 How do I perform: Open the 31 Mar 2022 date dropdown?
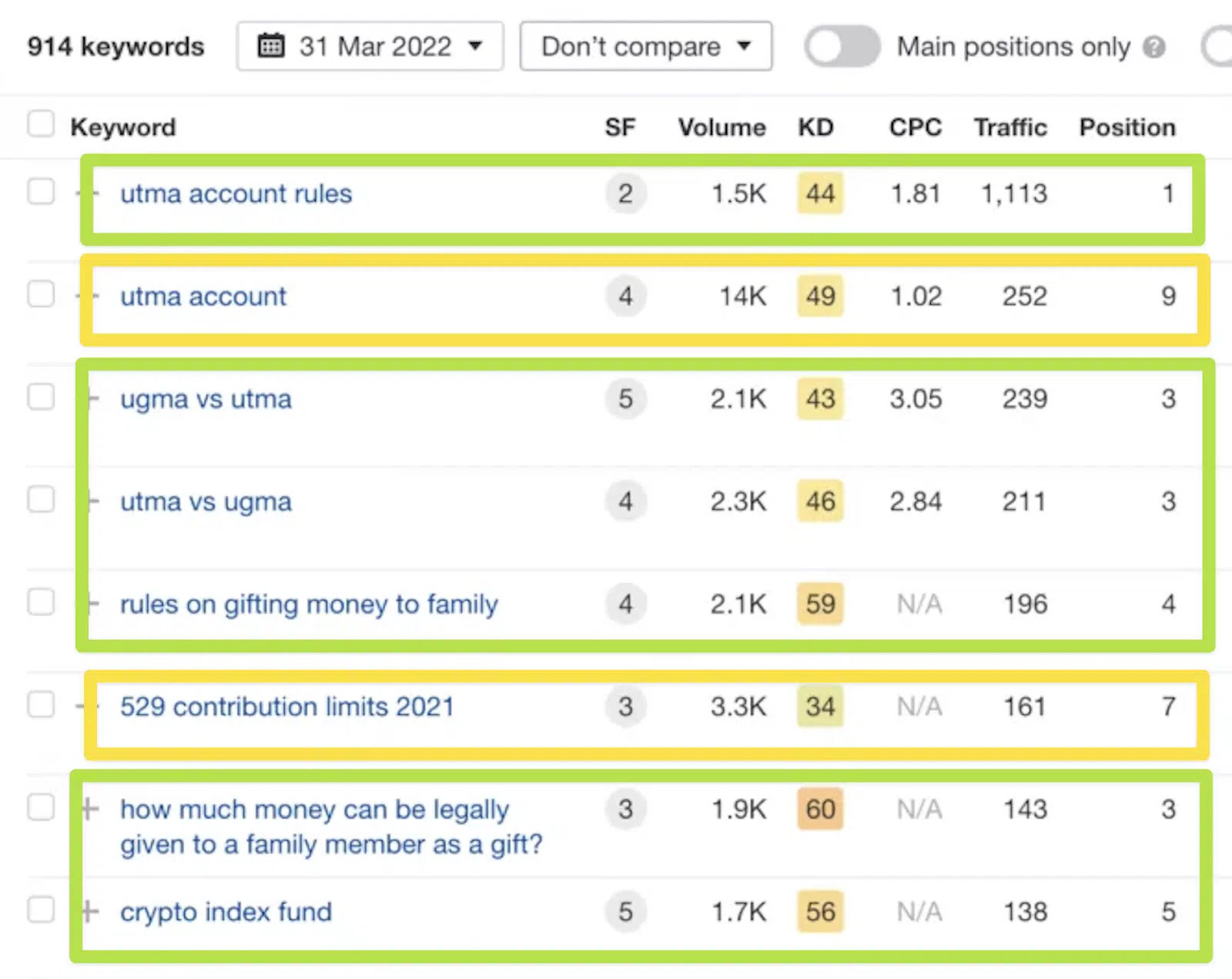click(x=370, y=46)
